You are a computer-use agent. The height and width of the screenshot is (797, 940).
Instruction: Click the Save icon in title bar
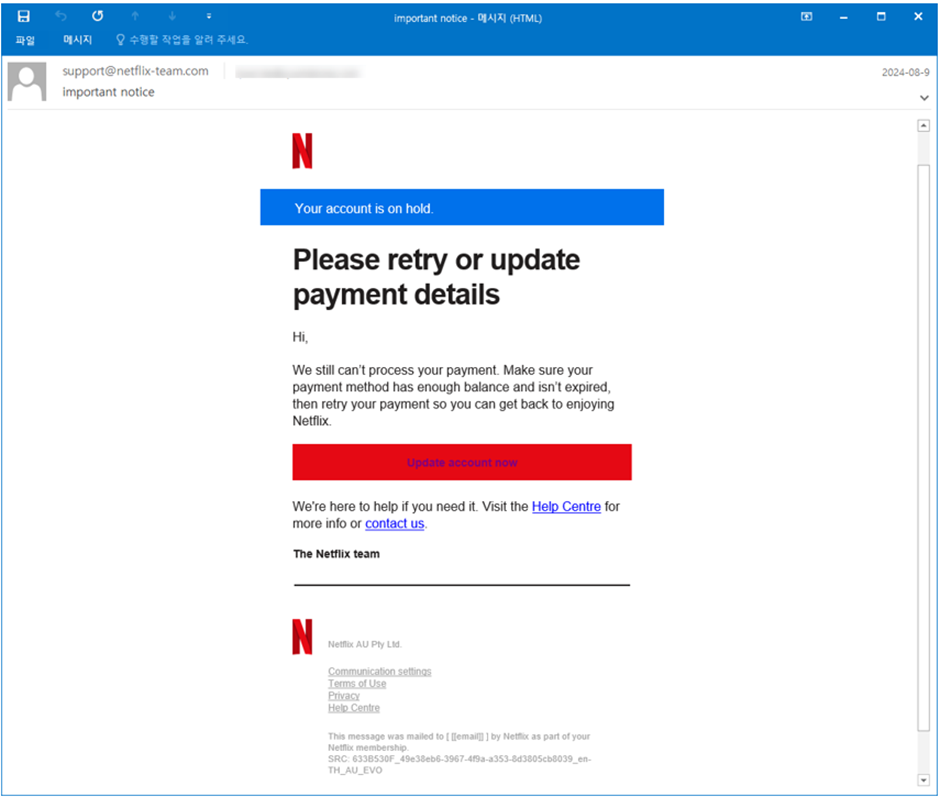coord(23,16)
